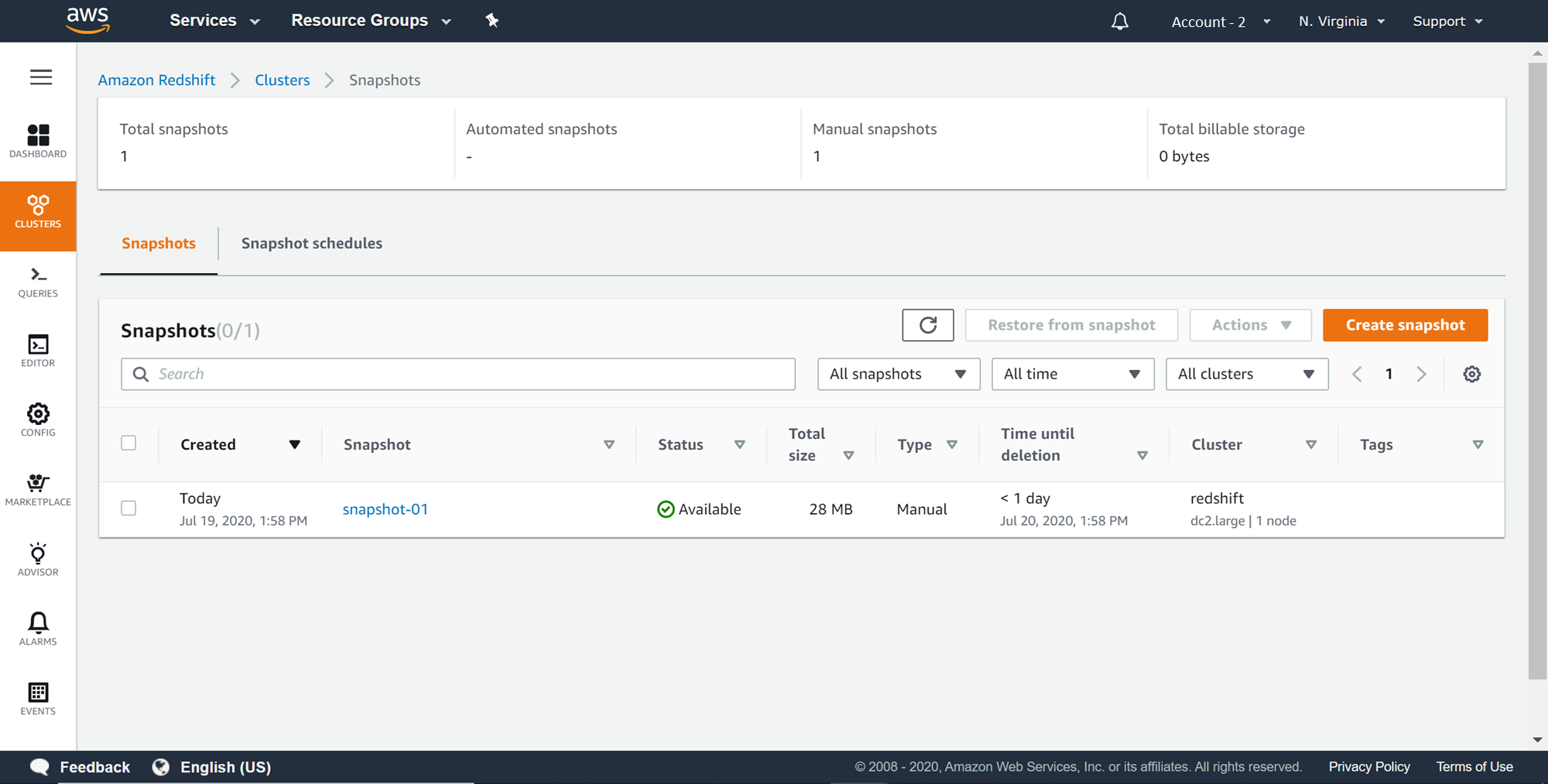This screenshot has width=1548, height=784.
Task: Open the snapshot-01 link
Action: coord(385,509)
